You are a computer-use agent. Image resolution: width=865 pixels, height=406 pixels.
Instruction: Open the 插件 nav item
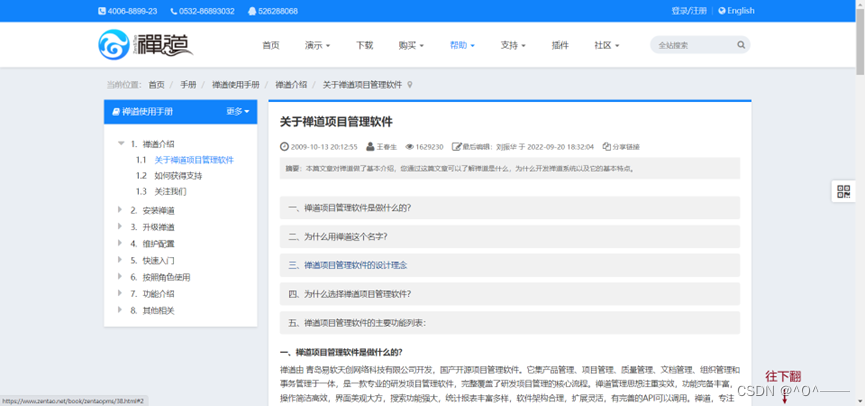tap(560, 45)
